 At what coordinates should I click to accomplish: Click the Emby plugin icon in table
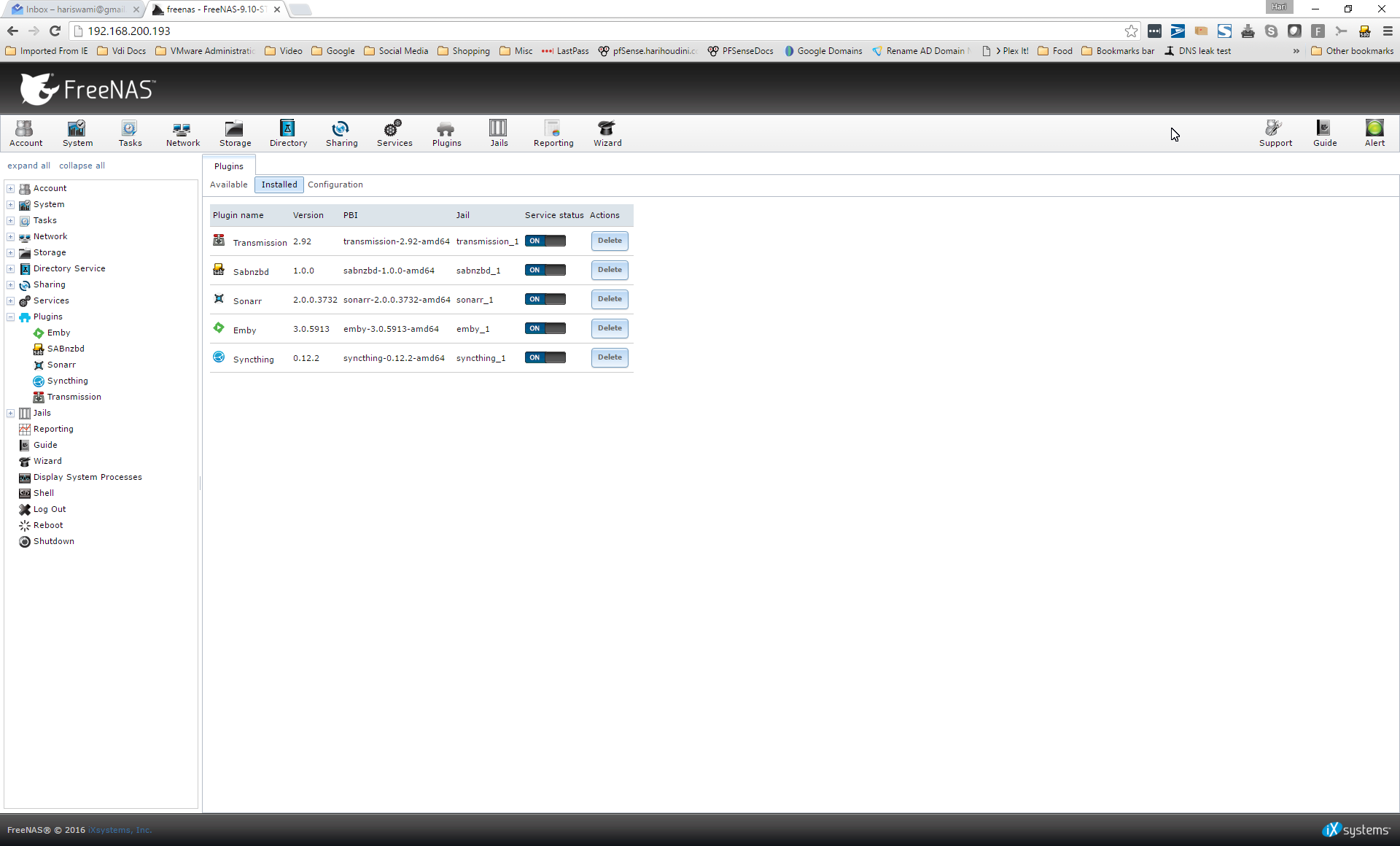(219, 327)
